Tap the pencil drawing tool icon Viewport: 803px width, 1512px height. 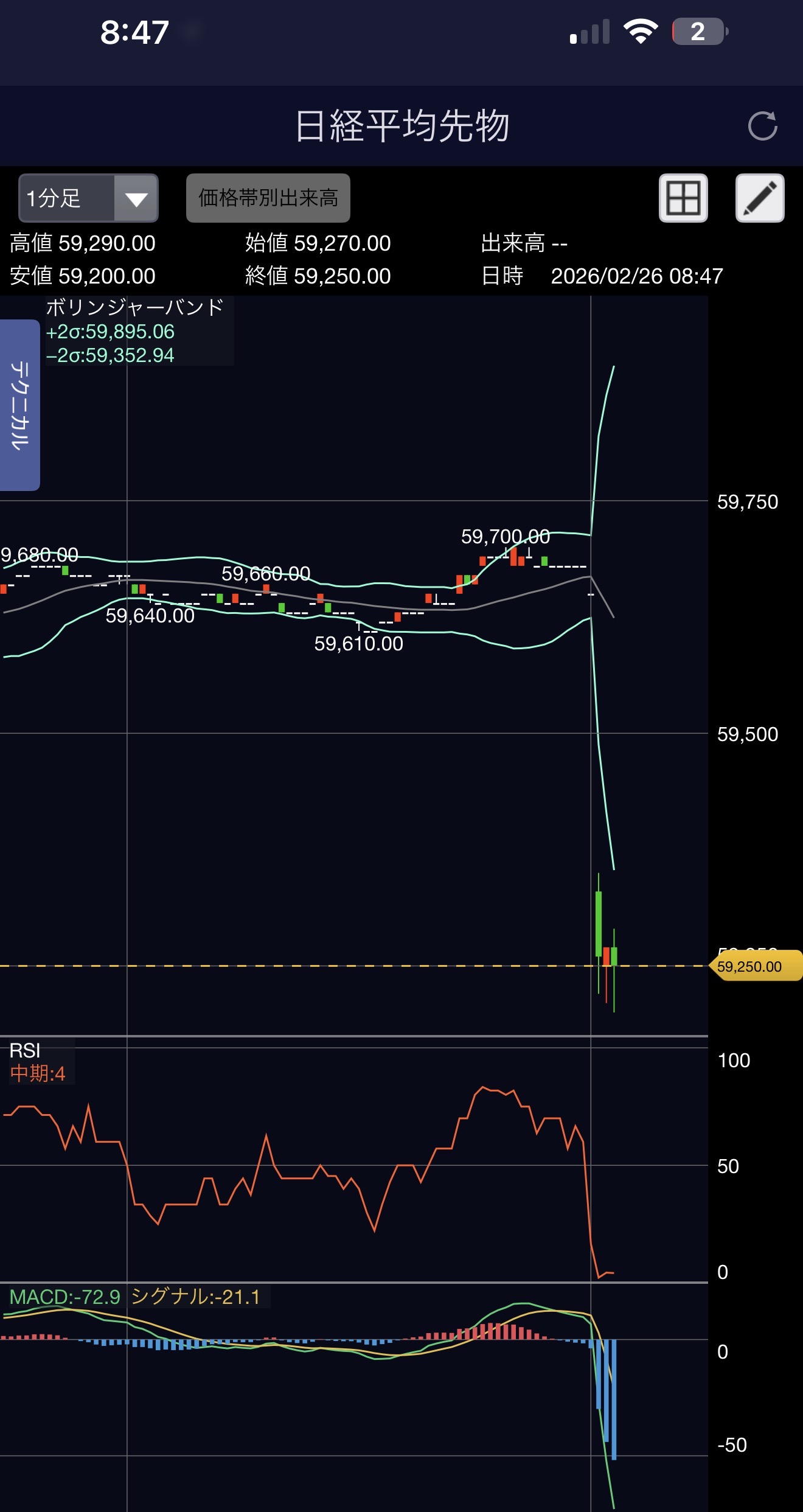[x=760, y=198]
